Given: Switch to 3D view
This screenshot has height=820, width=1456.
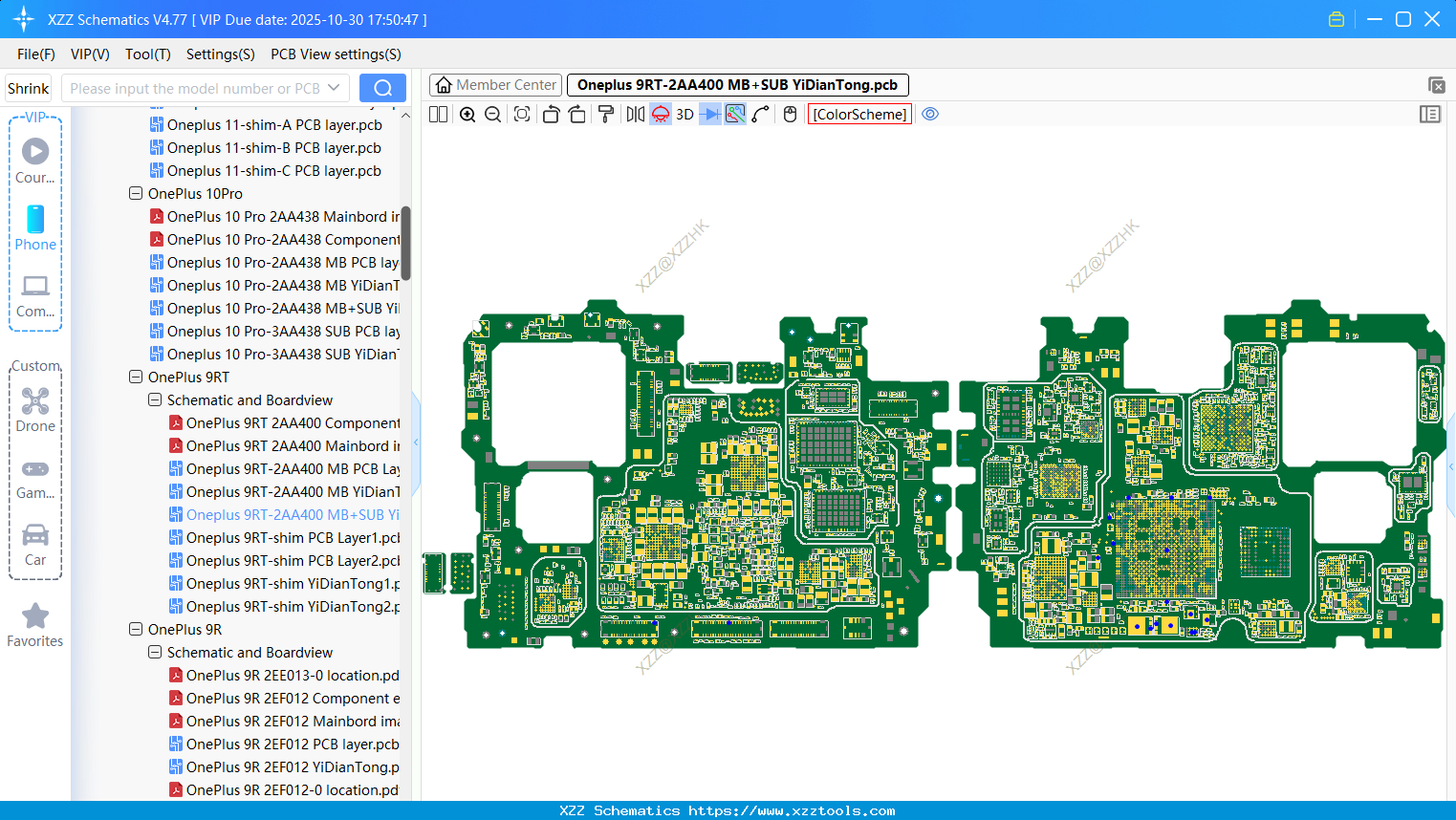Looking at the screenshot, I should (685, 115).
